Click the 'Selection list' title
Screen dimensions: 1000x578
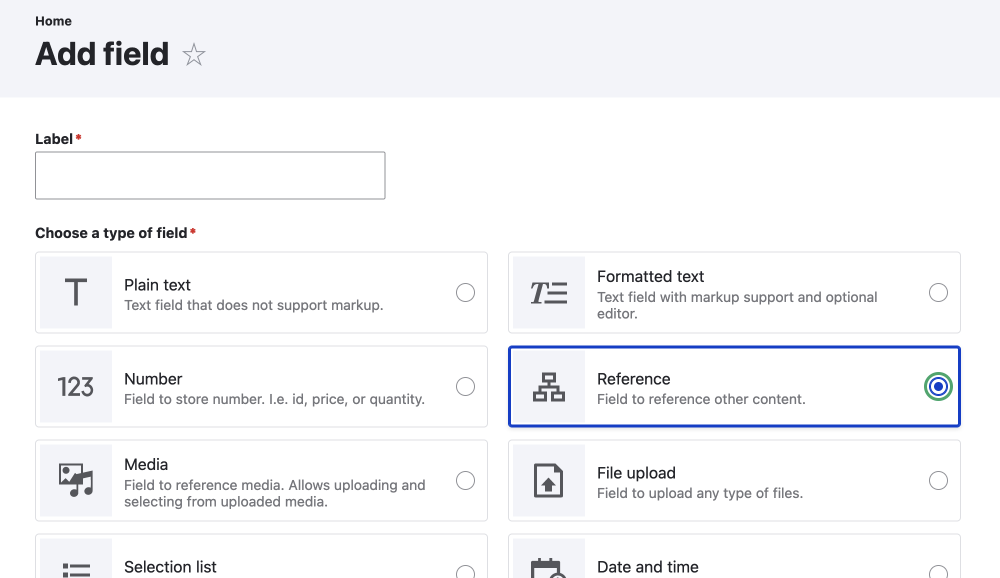click(x=170, y=567)
